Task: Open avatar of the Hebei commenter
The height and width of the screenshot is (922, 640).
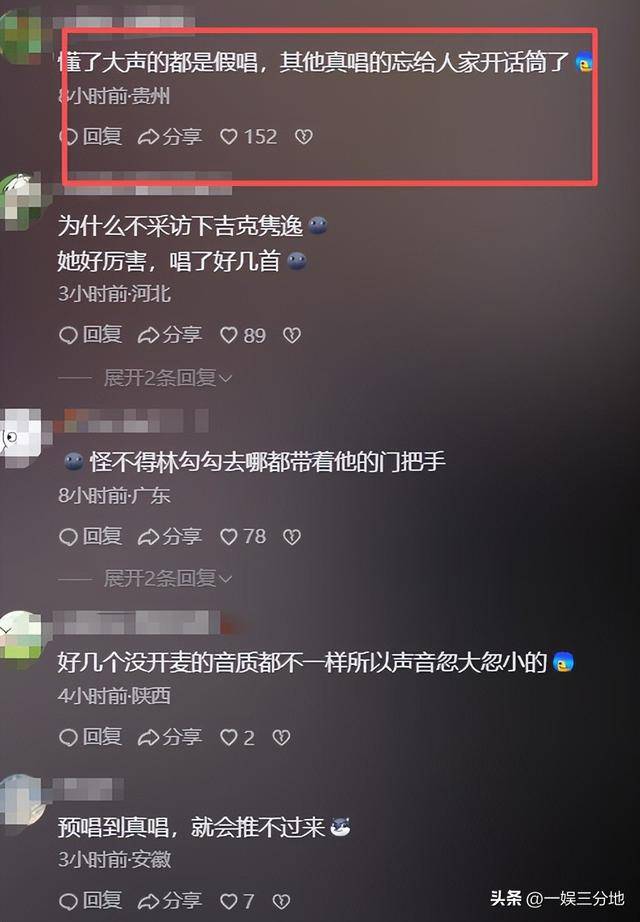Action: click(21, 201)
